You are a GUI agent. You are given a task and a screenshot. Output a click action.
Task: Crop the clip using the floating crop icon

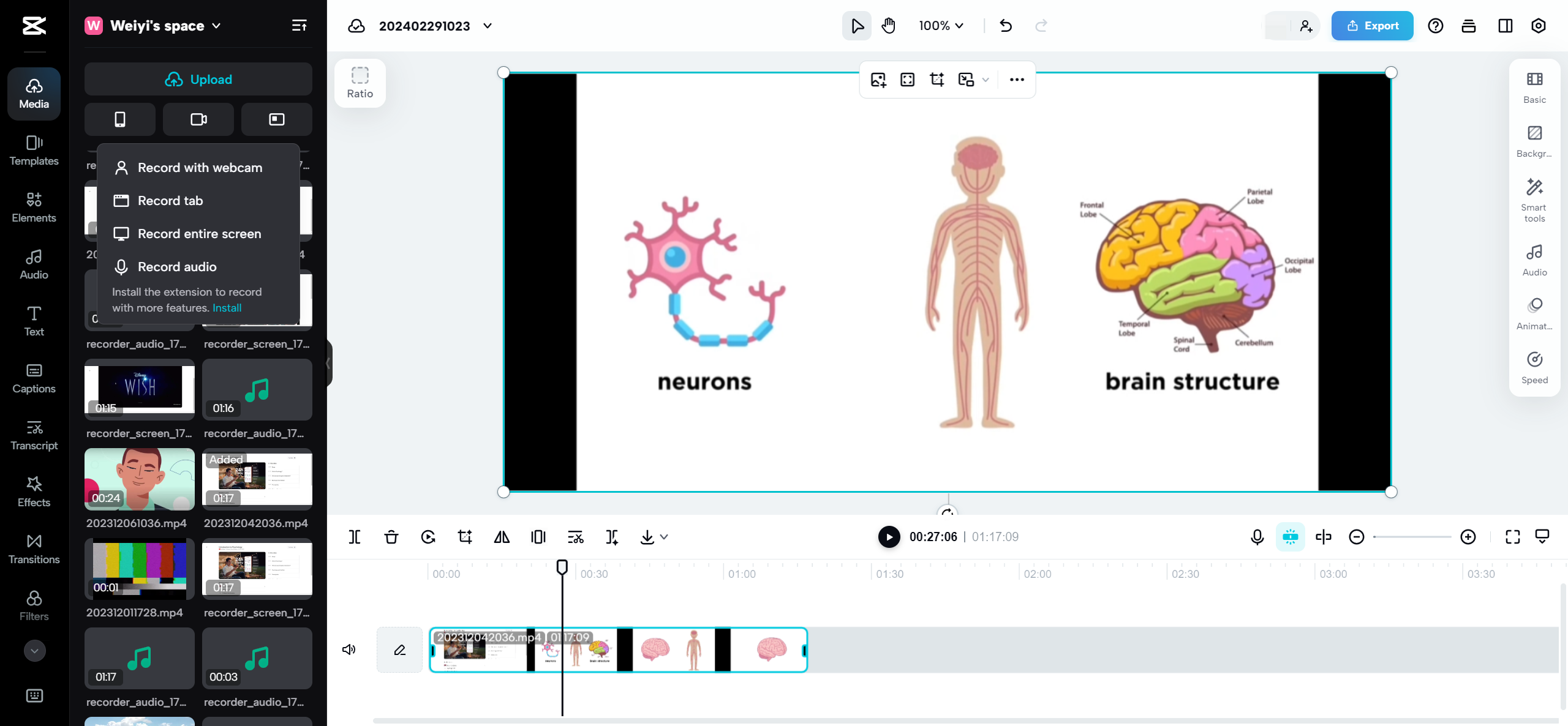pyautogui.click(x=937, y=80)
